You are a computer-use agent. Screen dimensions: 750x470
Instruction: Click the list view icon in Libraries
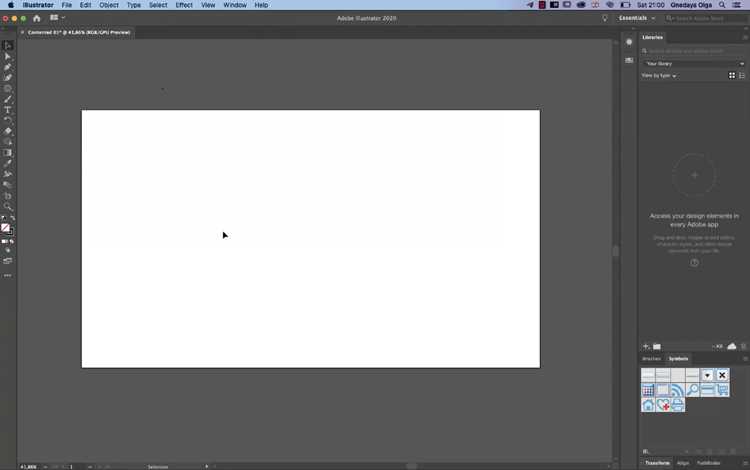point(742,76)
